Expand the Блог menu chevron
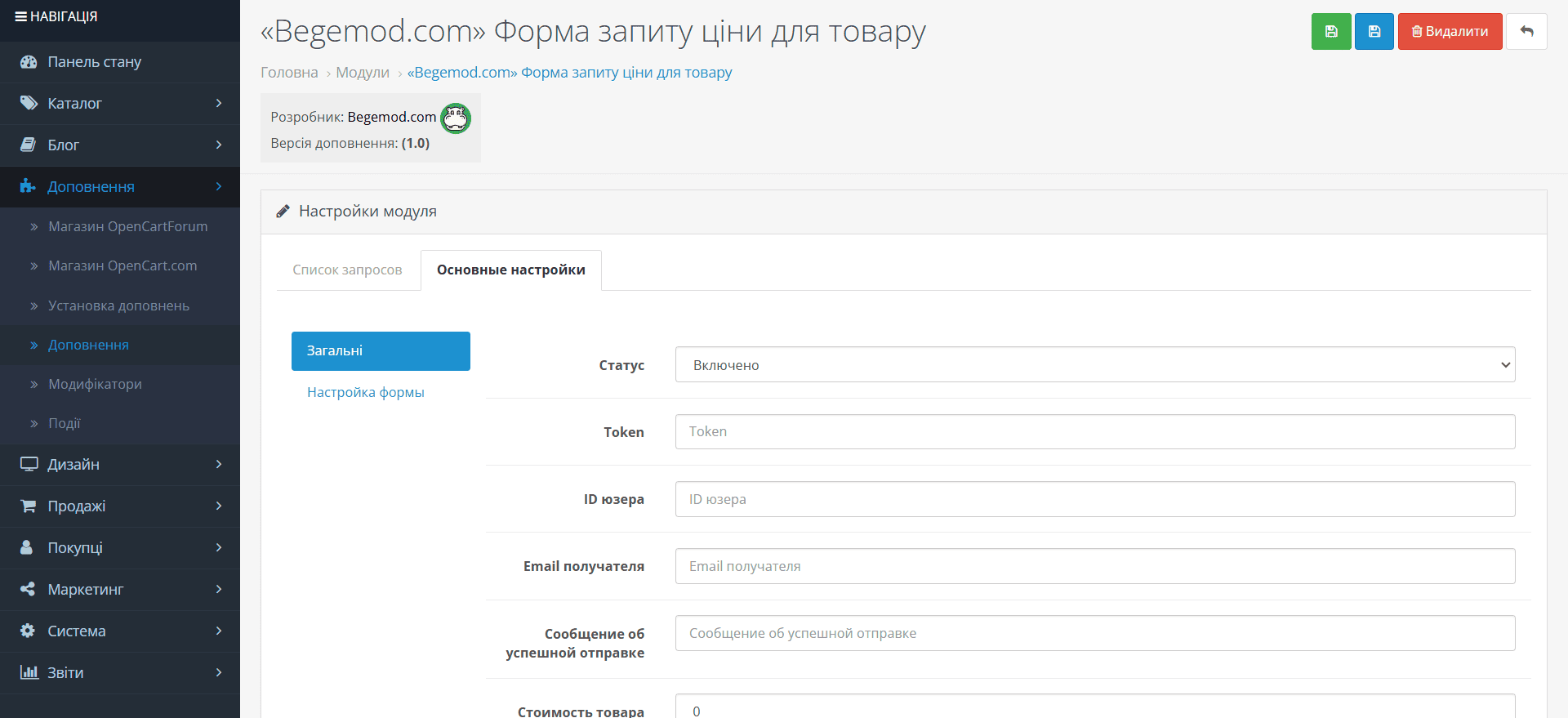 point(219,145)
